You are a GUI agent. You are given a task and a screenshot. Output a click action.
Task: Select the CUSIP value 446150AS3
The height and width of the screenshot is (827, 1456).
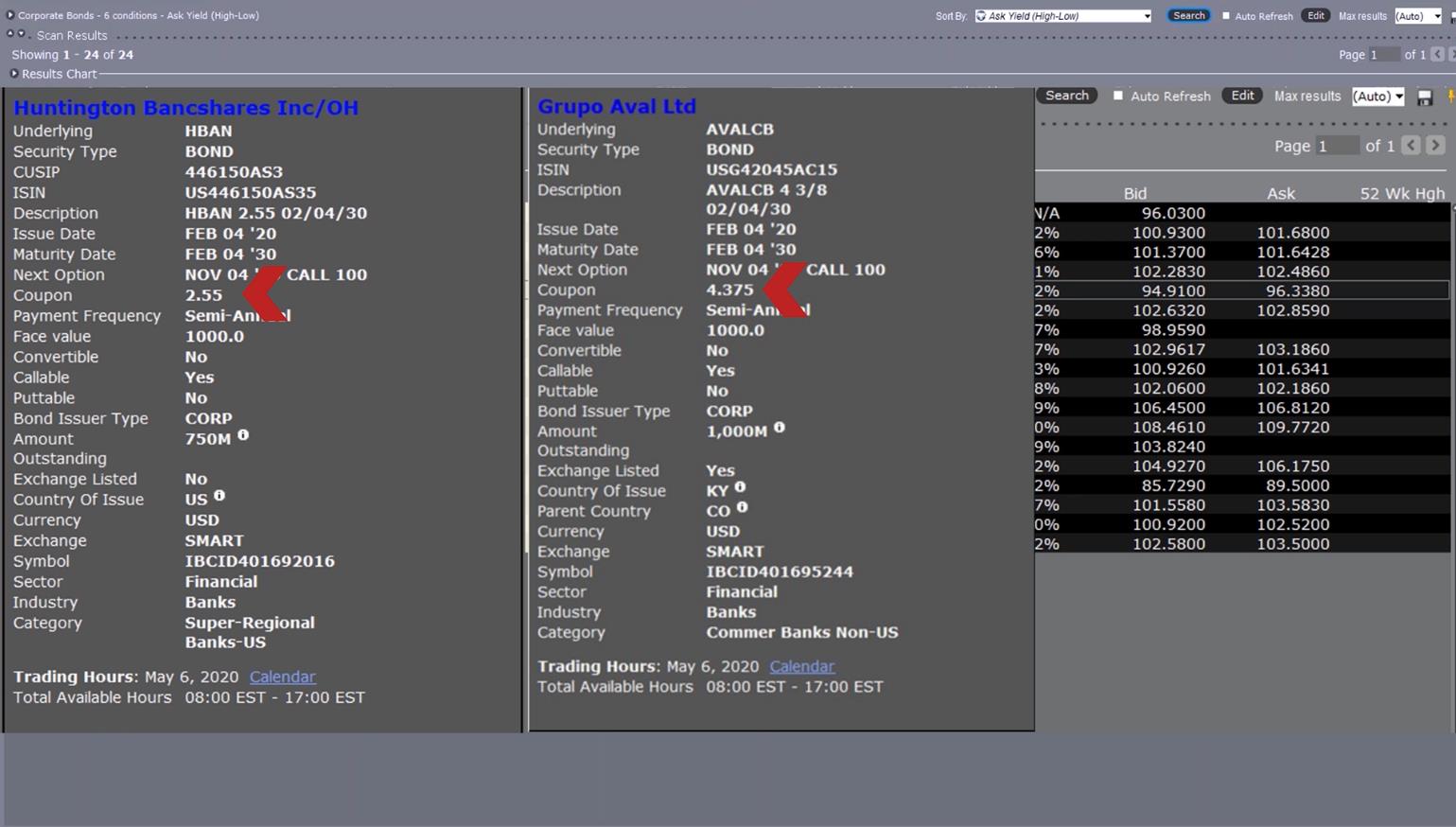tap(234, 172)
